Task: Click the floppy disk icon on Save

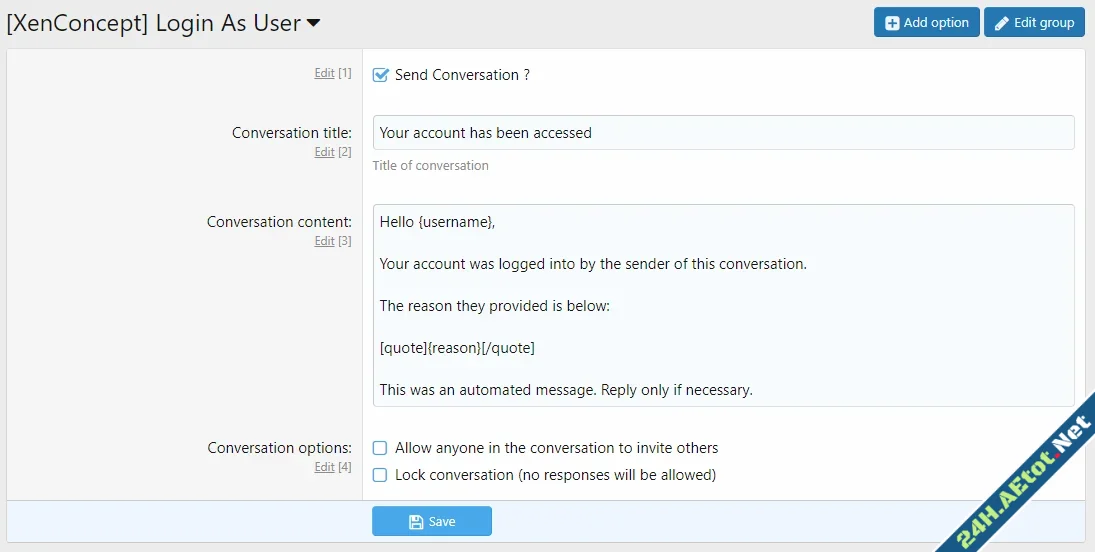Action: [x=416, y=521]
